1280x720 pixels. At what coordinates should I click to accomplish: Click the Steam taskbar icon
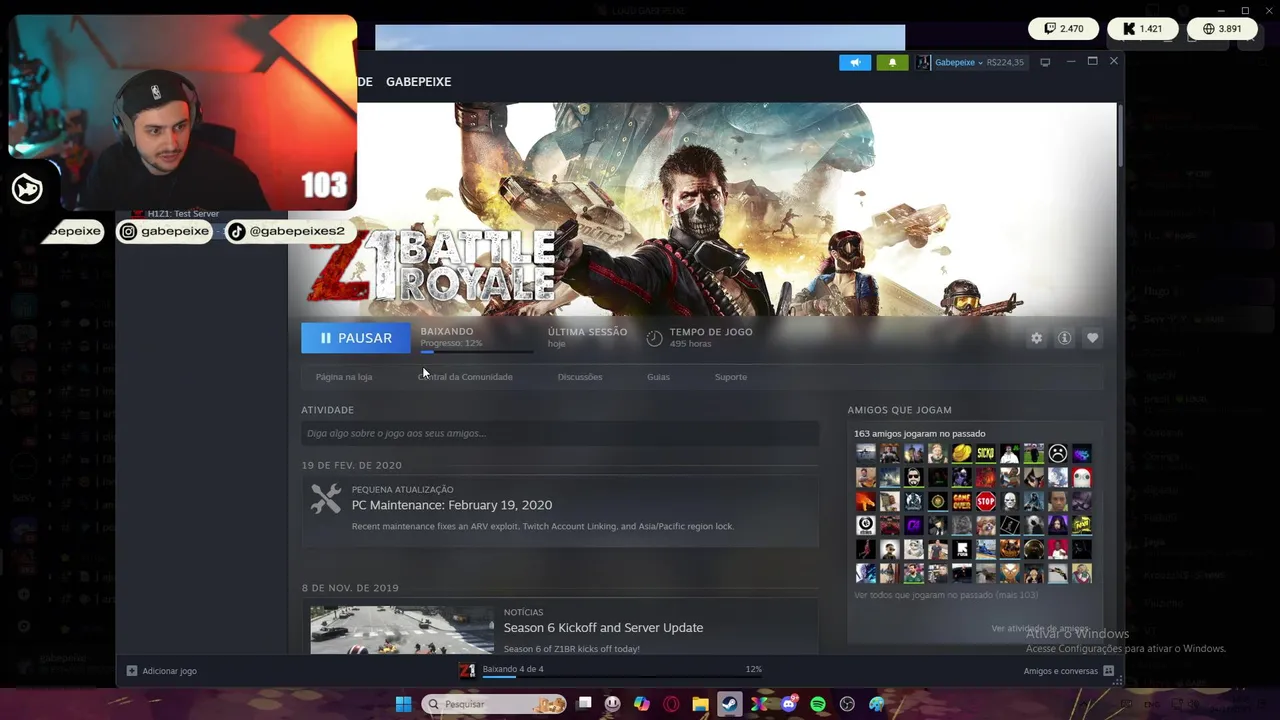click(x=729, y=704)
